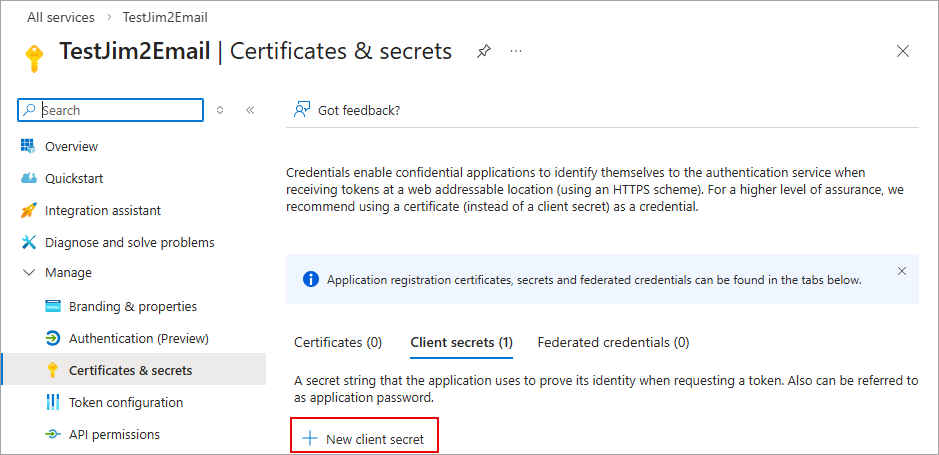Collapse the sidebar with double-chevron button

click(x=250, y=110)
